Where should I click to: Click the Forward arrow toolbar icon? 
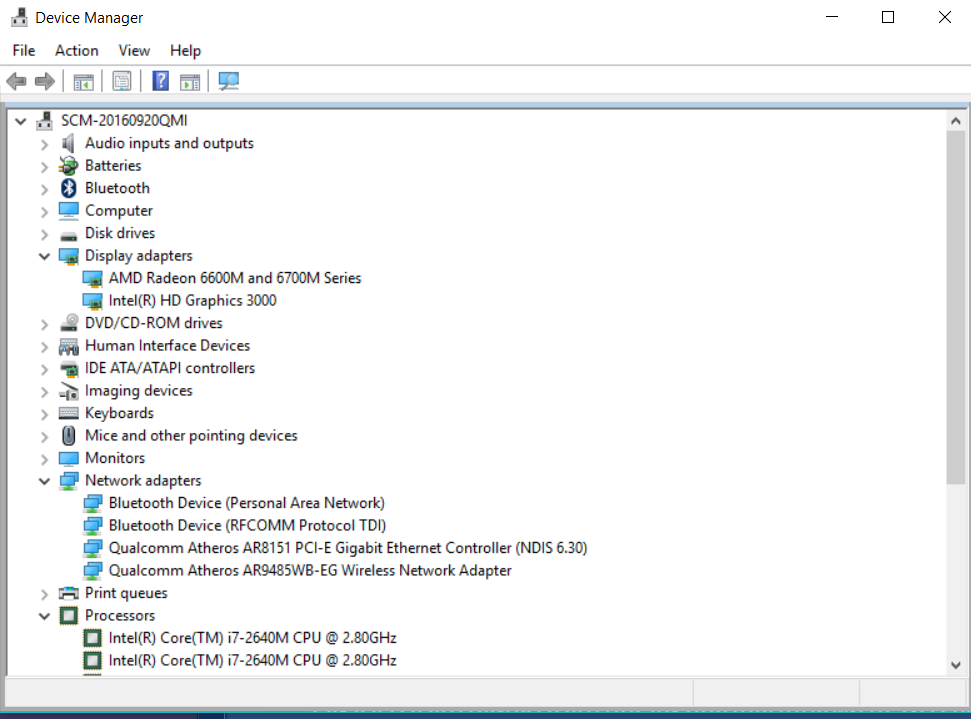(x=45, y=81)
